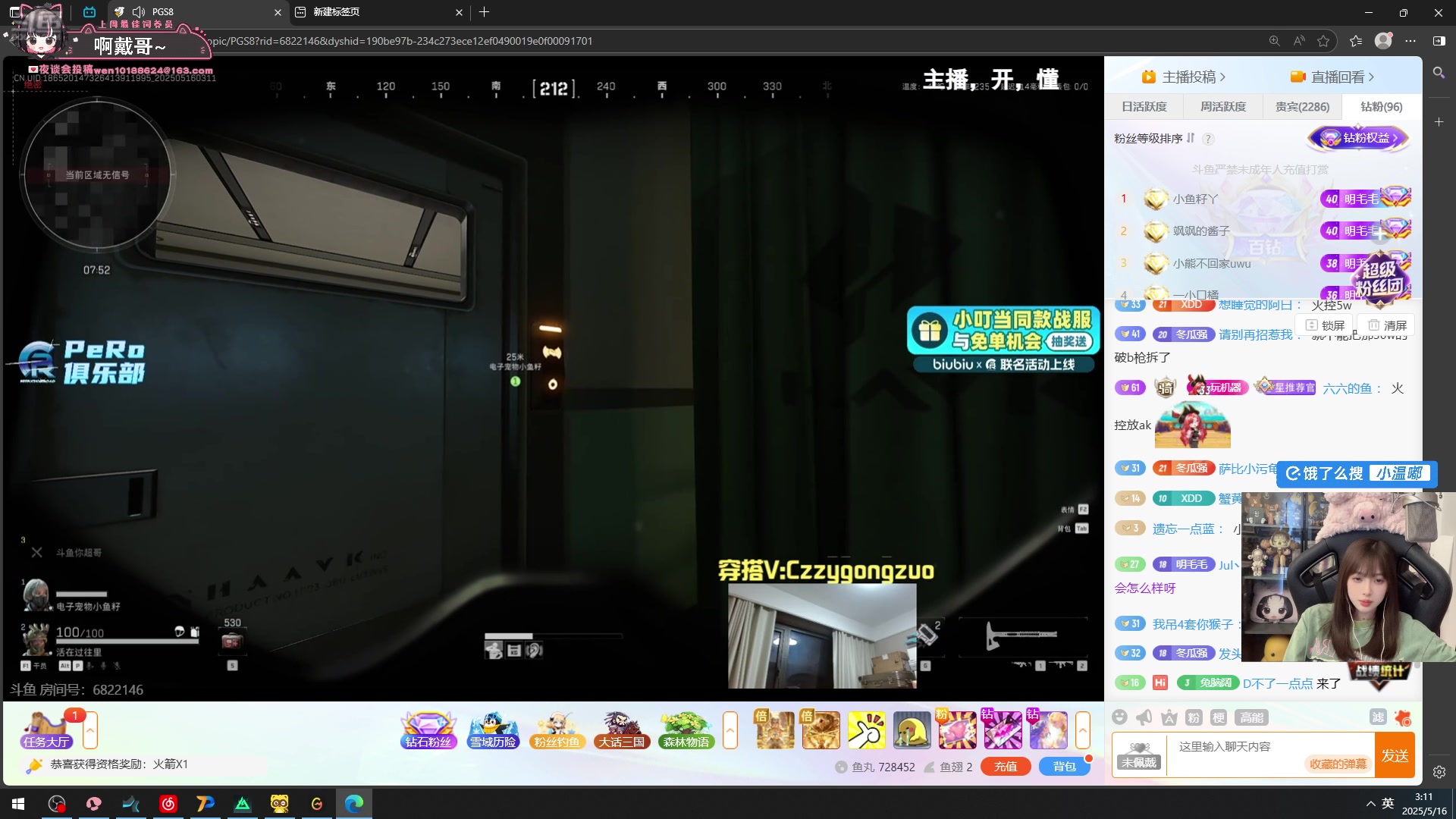Open the 任务大厅 task hall icon
This screenshot has height=819, width=1456.
pyautogui.click(x=46, y=730)
